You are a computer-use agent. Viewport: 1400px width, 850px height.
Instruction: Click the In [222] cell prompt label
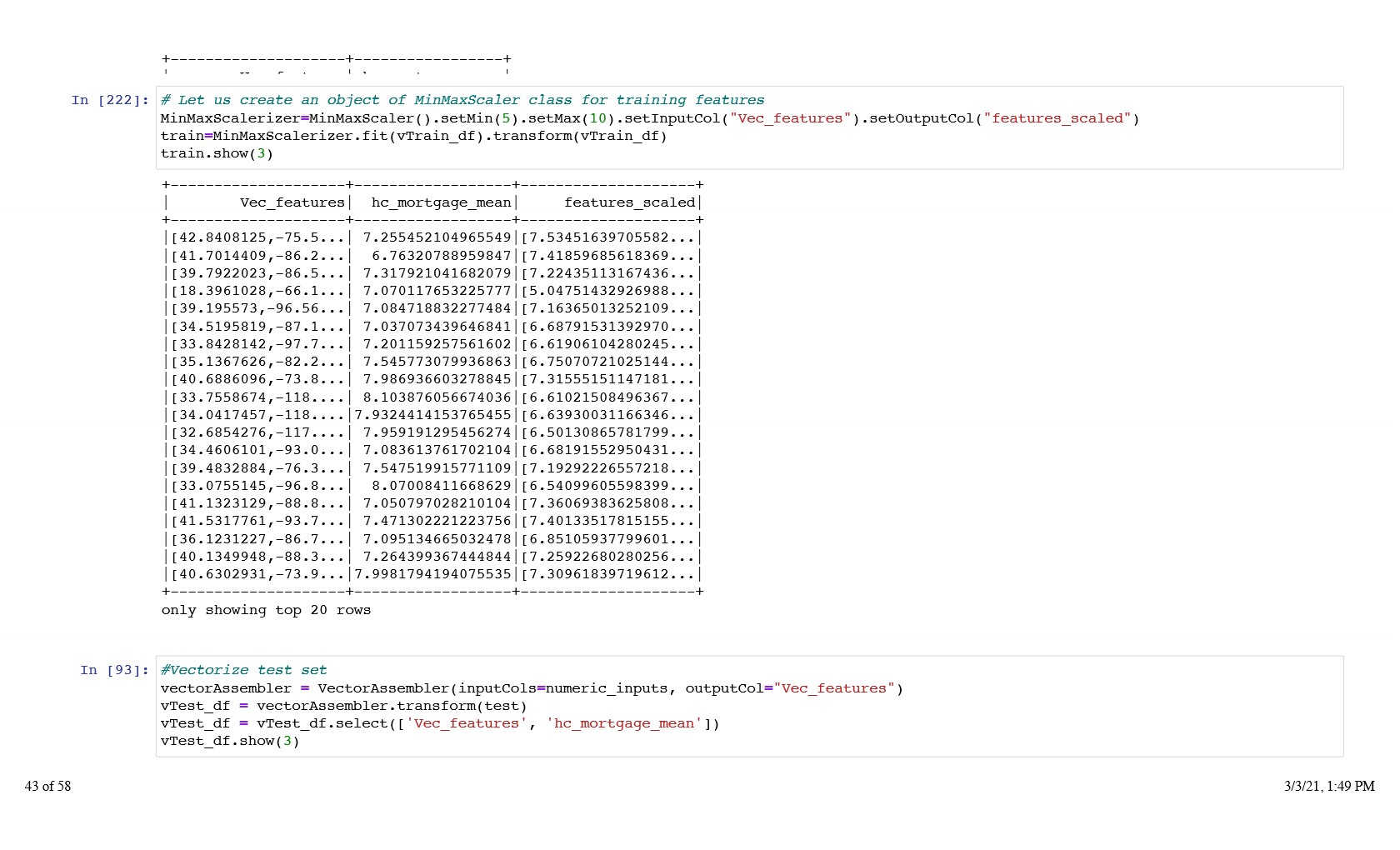(110, 100)
